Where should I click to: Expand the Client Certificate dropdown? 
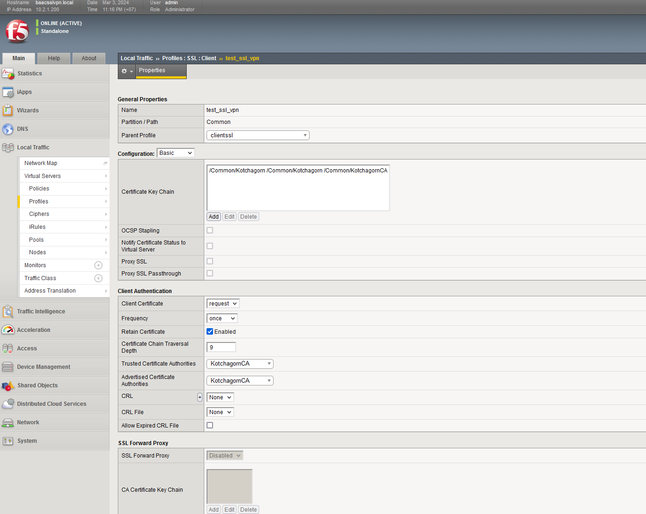[223, 303]
